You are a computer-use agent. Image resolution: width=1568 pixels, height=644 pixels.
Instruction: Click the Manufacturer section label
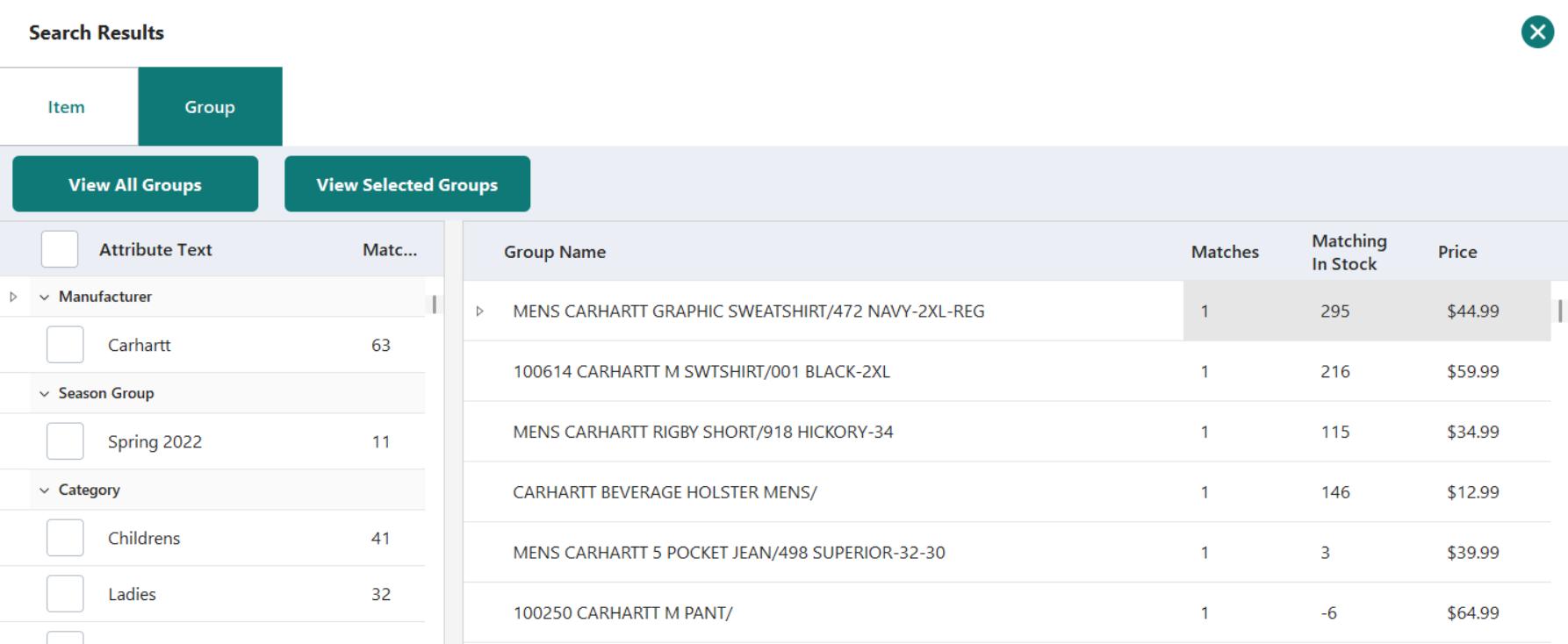pyautogui.click(x=105, y=297)
